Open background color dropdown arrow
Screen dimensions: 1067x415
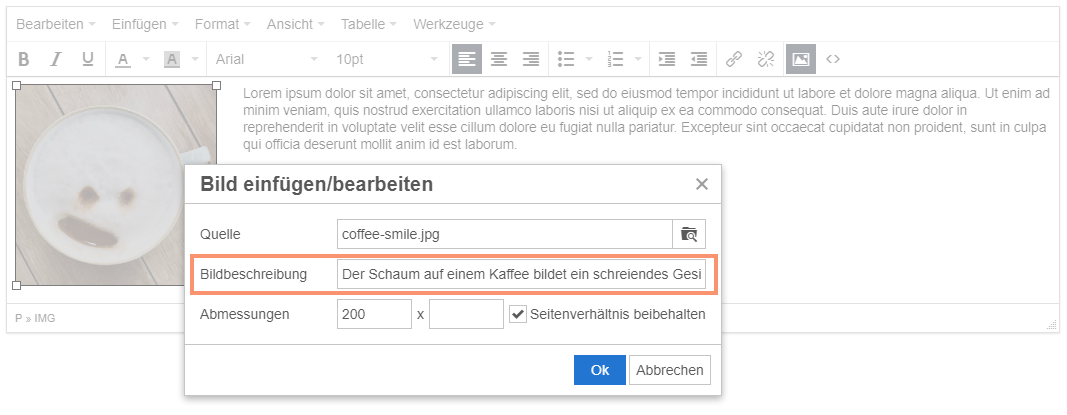[x=195, y=59]
